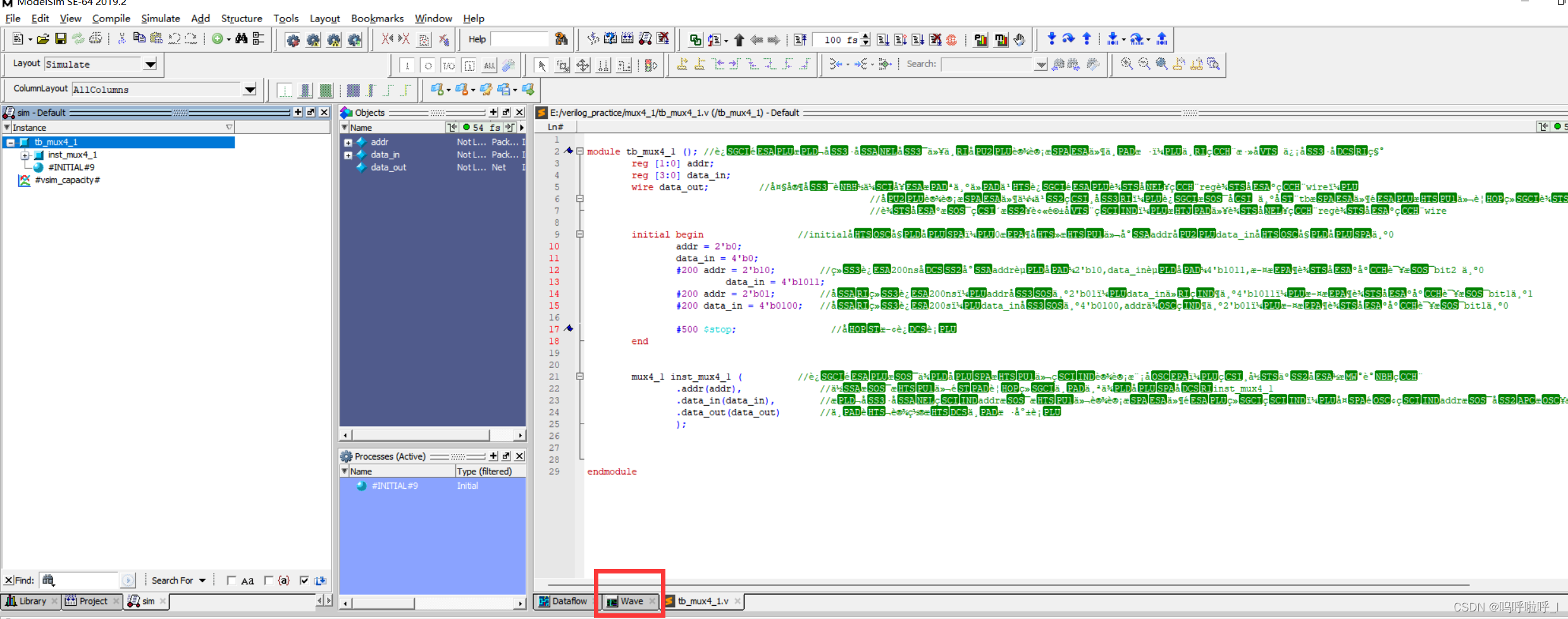The width and height of the screenshot is (1568, 619).
Task: Expand the data_in signal in Objects
Action: click(348, 156)
